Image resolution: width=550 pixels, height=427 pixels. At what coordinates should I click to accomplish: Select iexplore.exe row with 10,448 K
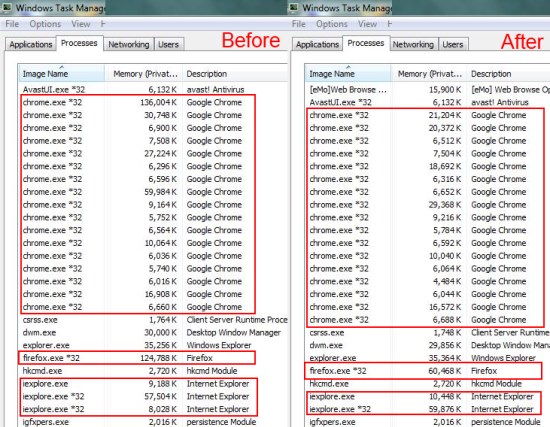tap(427, 396)
